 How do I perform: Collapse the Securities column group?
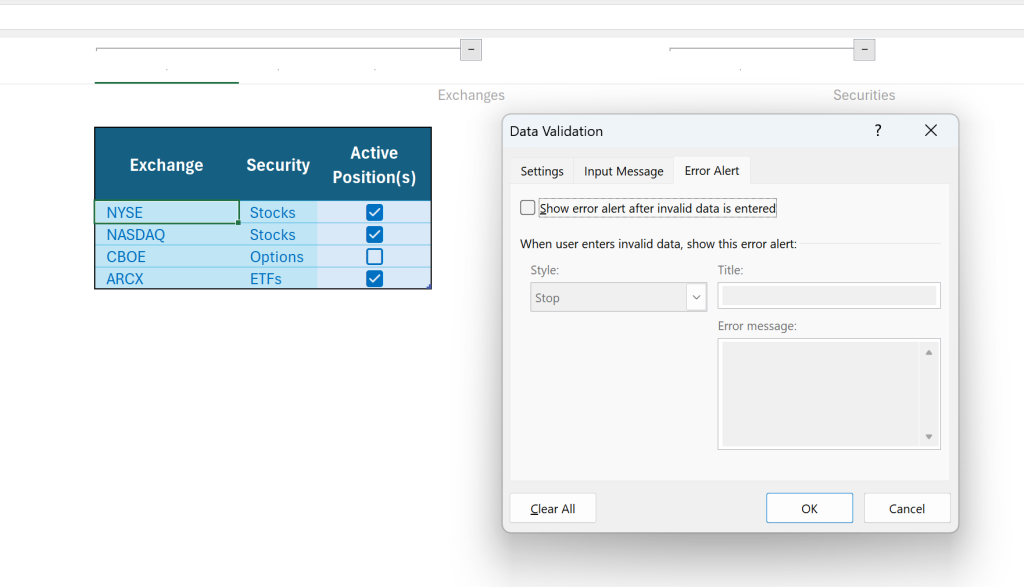[864, 50]
